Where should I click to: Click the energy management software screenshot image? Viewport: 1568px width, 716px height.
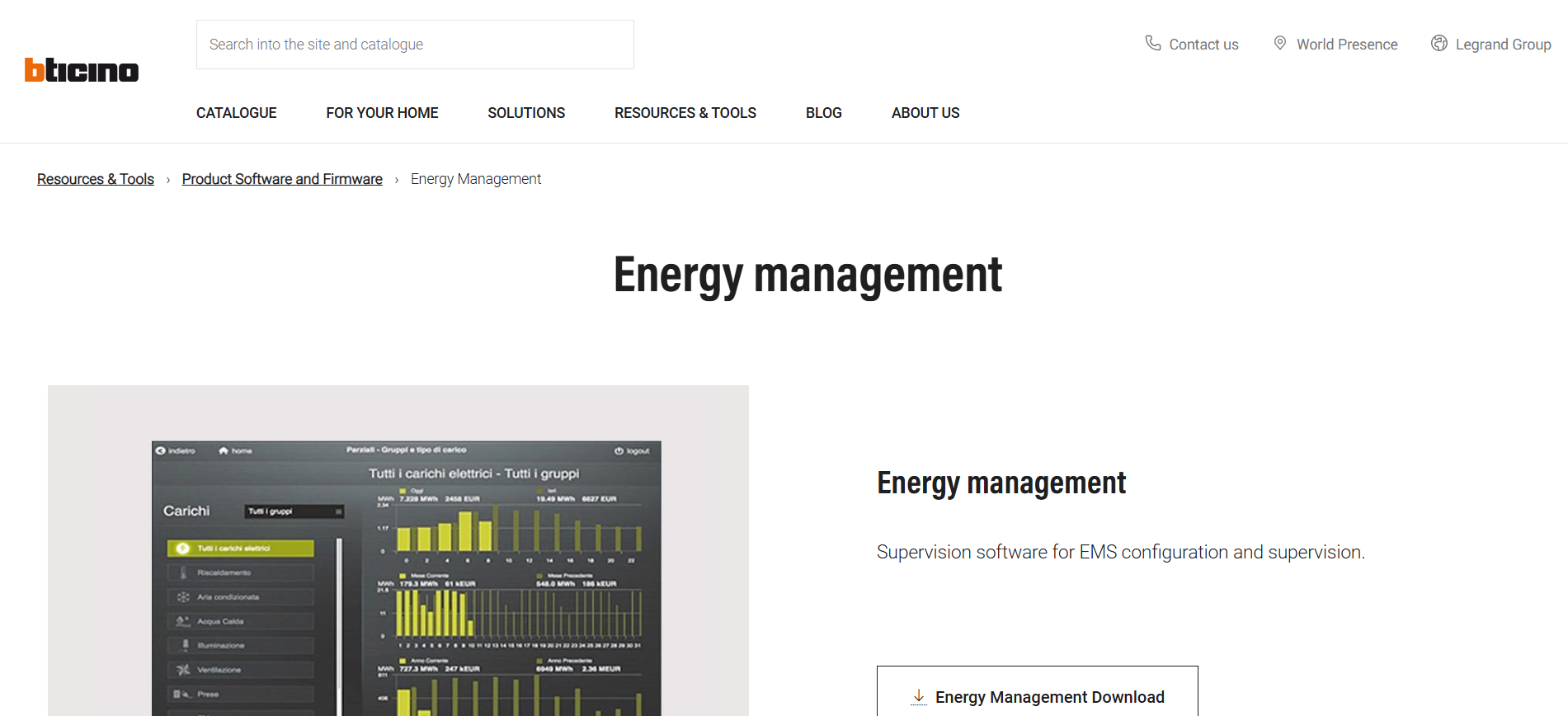[398, 551]
